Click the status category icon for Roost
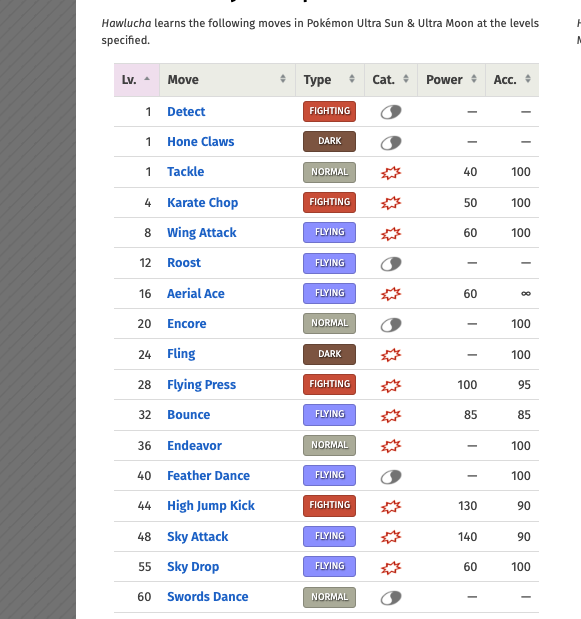581x619 pixels. (391, 264)
